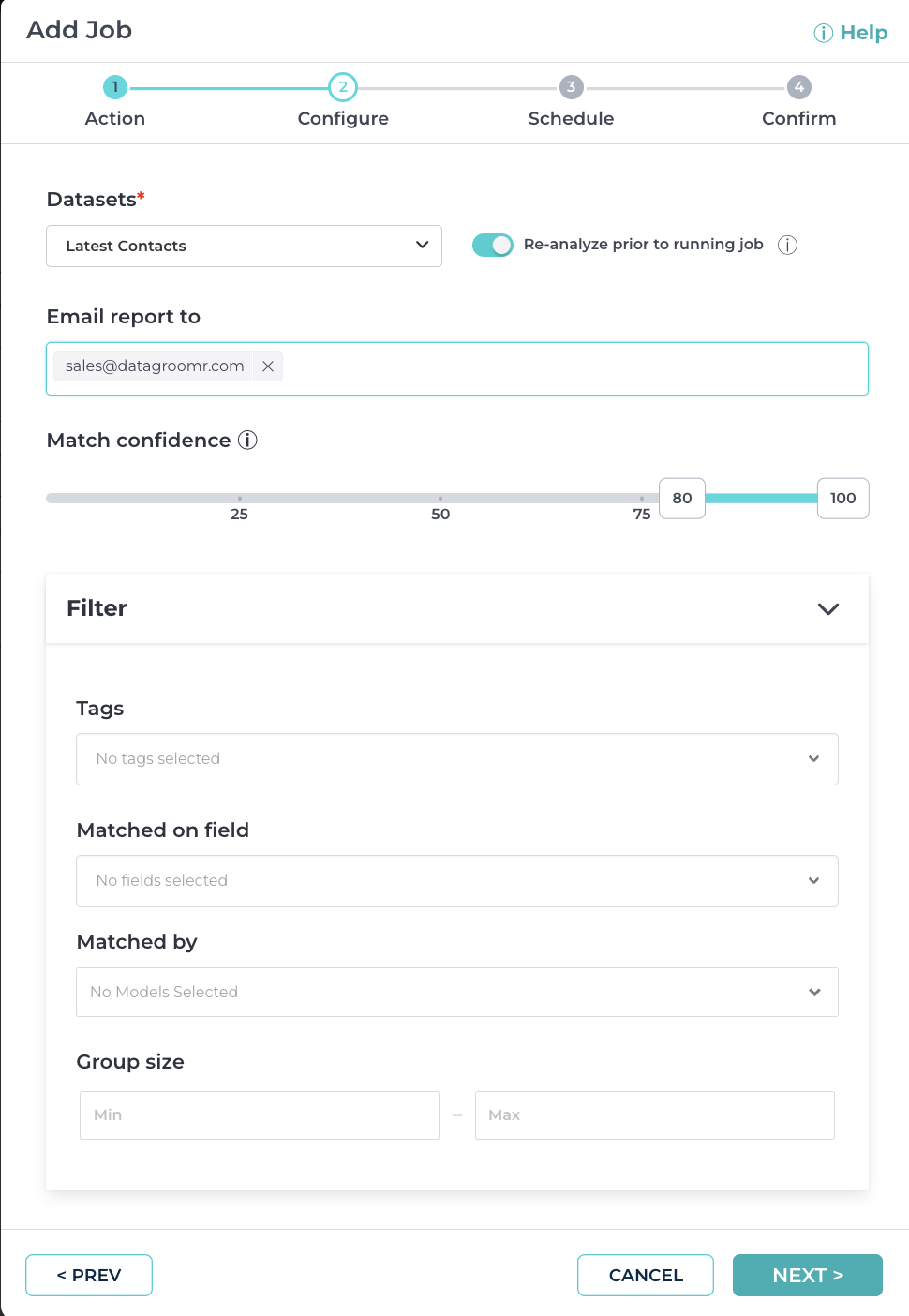909x1316 pixels.
Task: Click the step 4 Confirm circle
Action: 798,87
